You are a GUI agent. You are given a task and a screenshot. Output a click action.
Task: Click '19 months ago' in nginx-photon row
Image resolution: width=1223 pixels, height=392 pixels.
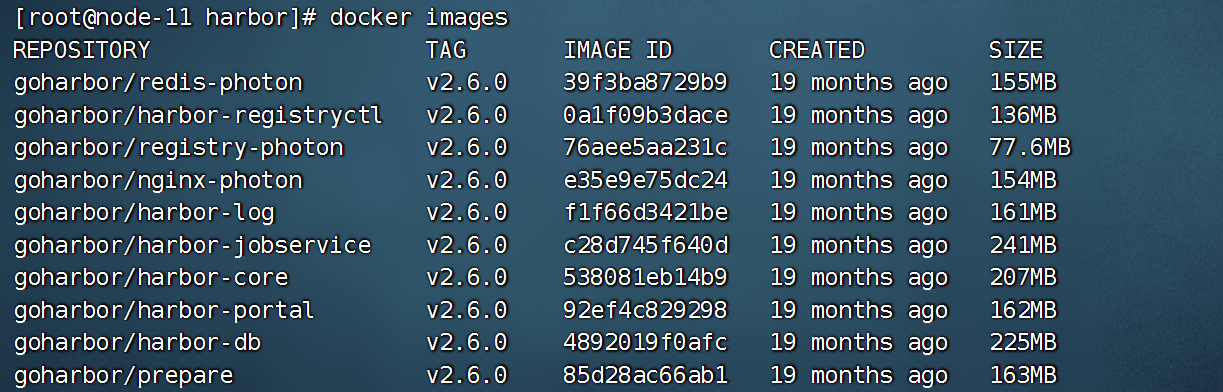[858, 181]
